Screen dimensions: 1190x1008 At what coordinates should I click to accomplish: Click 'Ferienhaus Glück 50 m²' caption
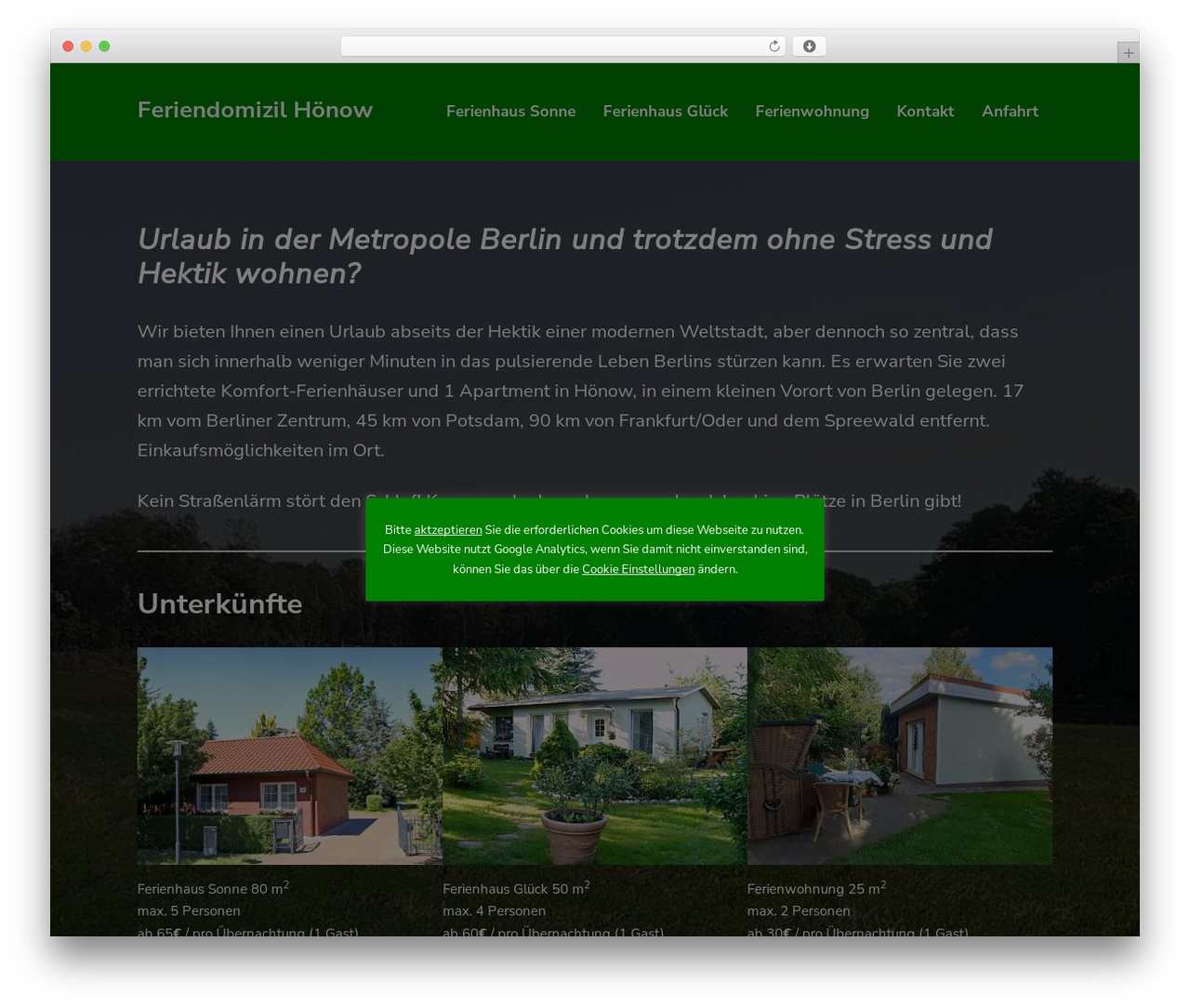coord(516,888)
